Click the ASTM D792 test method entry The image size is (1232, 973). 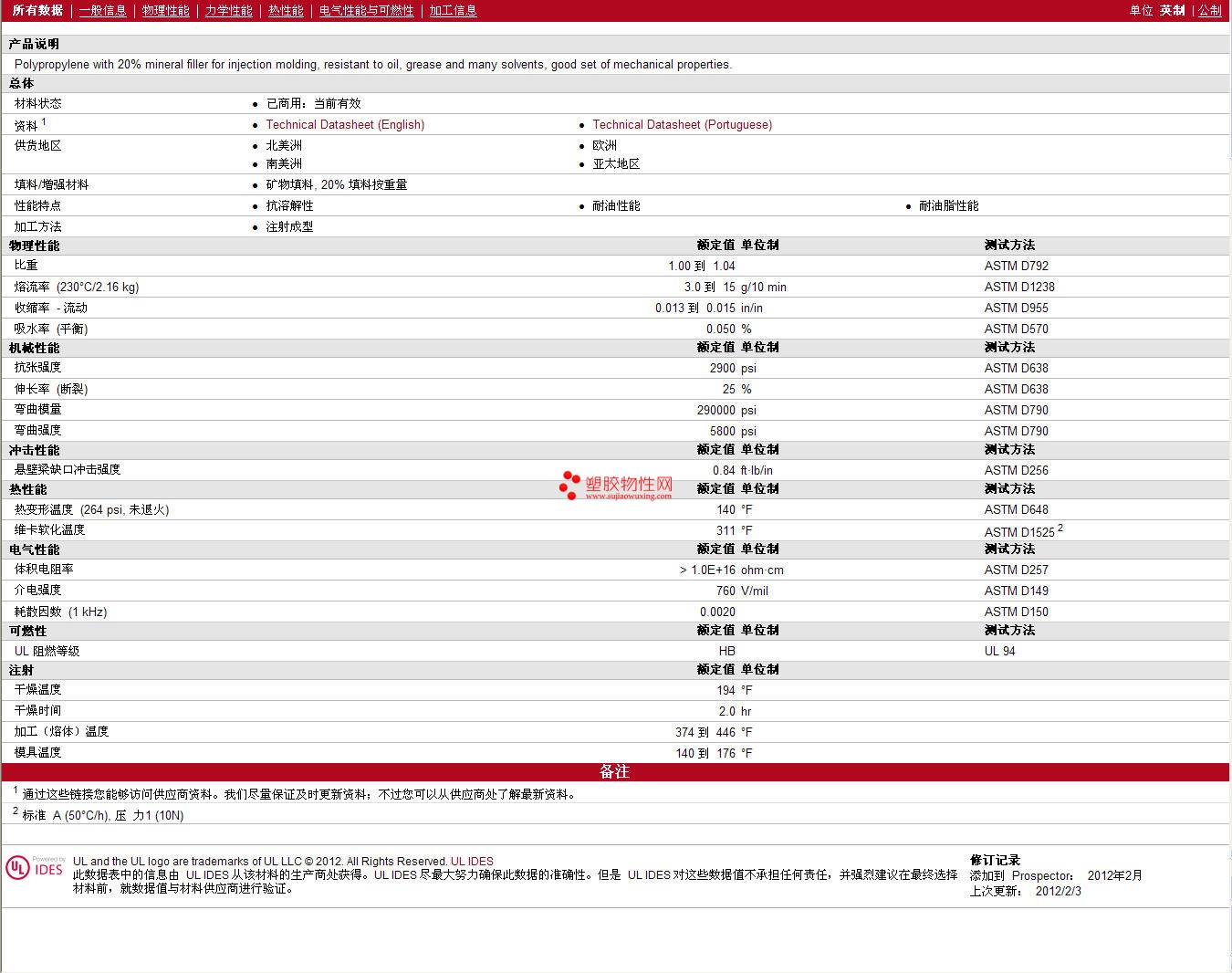[1016, 267]
